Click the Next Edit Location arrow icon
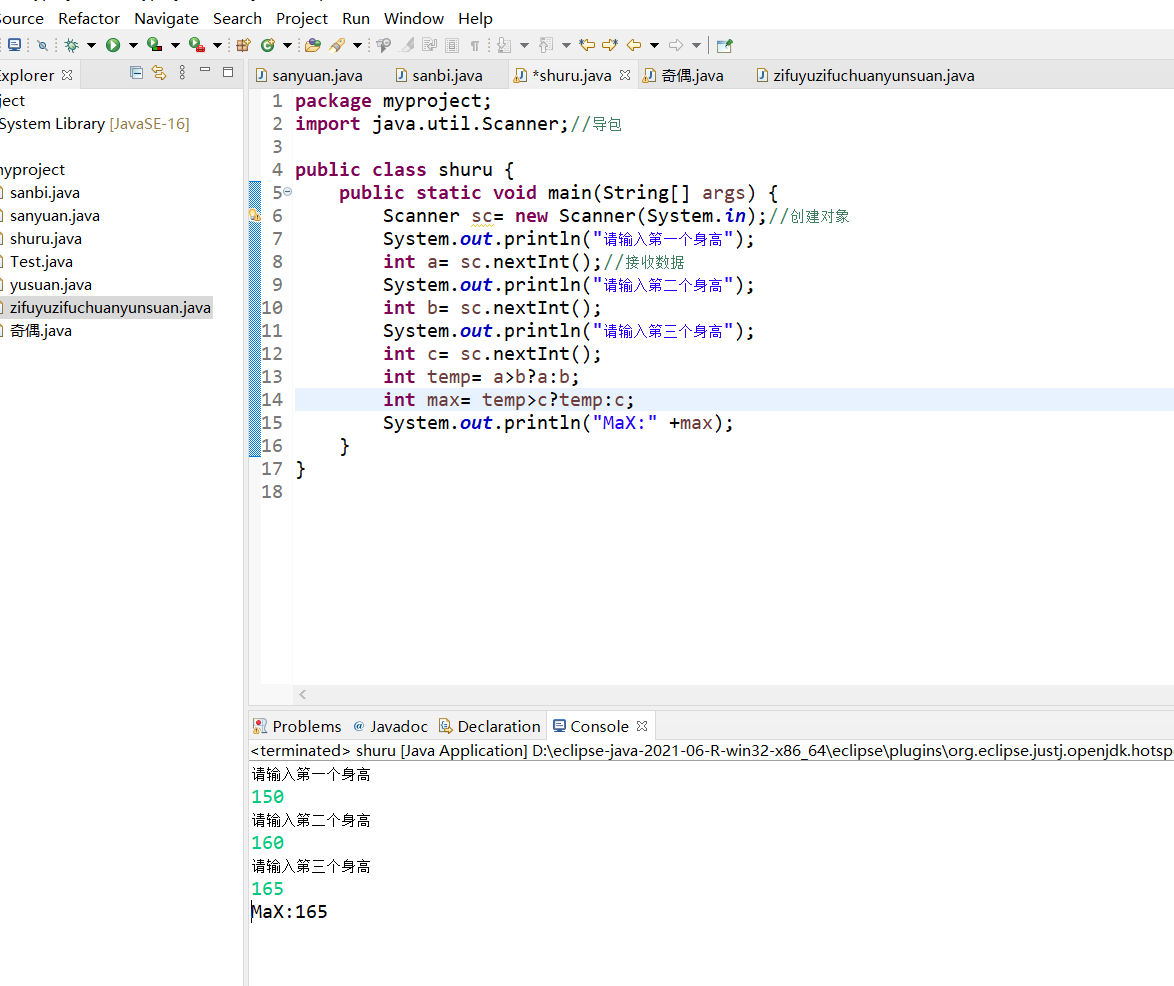This screenshot has height=986, width=1174. pos(609,45)
